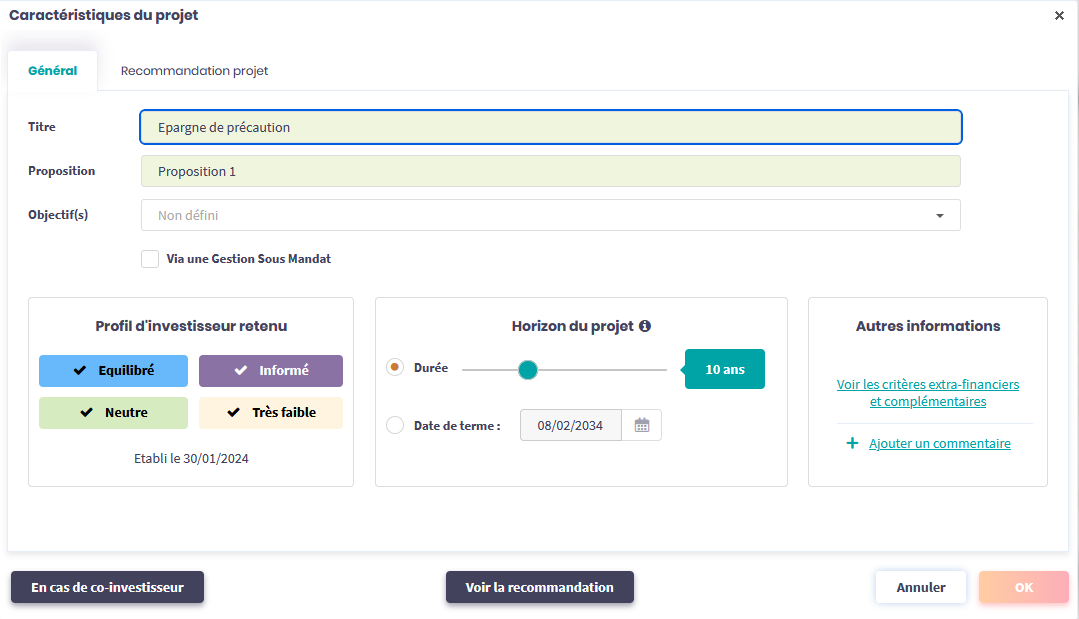
Task: Select the Durée radio button
Action: click(x=395, y=368)
